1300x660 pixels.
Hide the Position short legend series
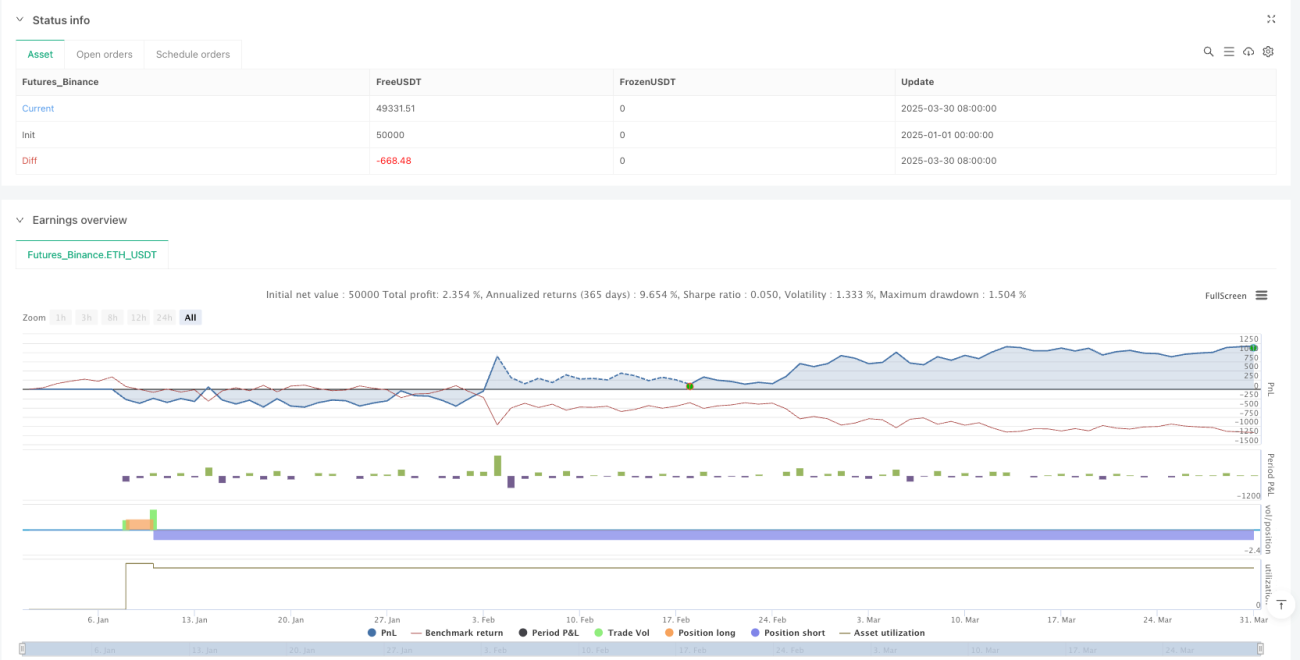[787, 633]
